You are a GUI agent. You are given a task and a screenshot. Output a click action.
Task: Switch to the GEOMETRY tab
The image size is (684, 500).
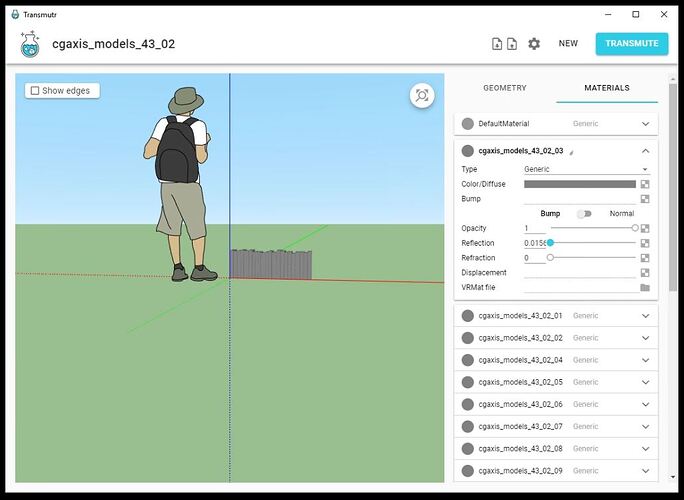click(x=505, y=88)
